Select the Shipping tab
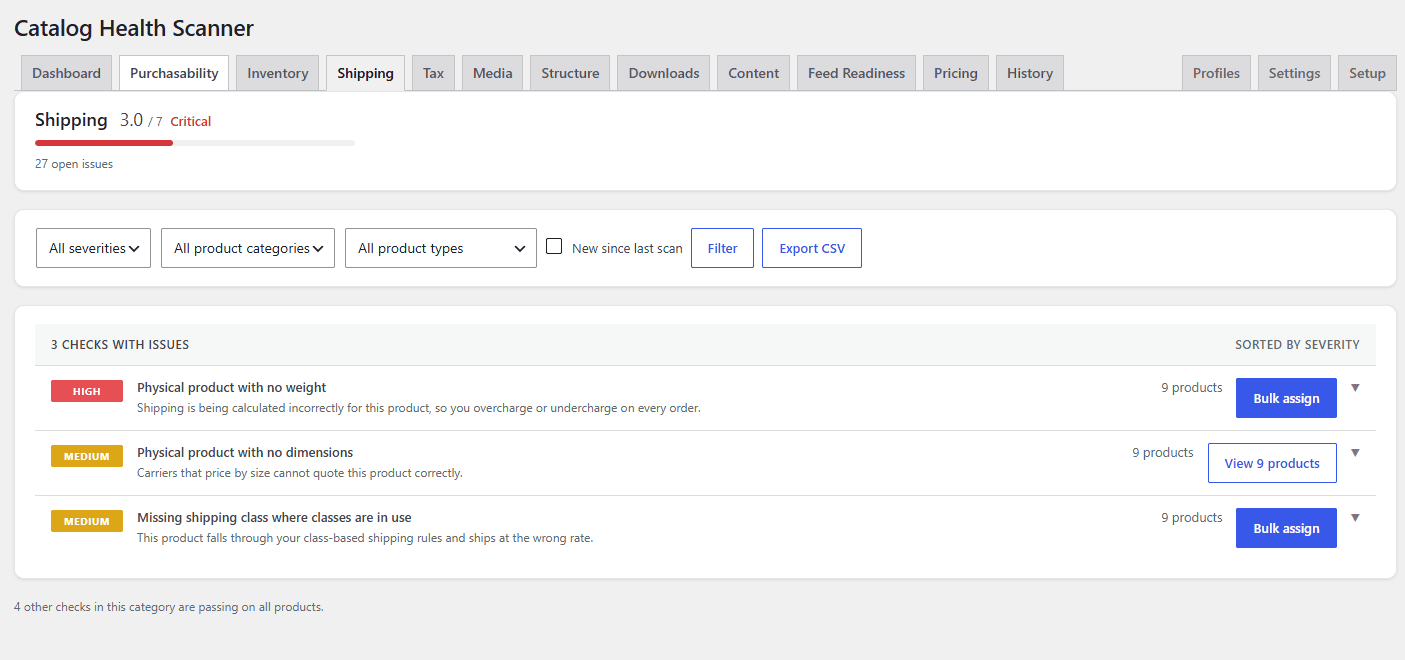The width and height of the screenshot is (1405, 660). 365,73
